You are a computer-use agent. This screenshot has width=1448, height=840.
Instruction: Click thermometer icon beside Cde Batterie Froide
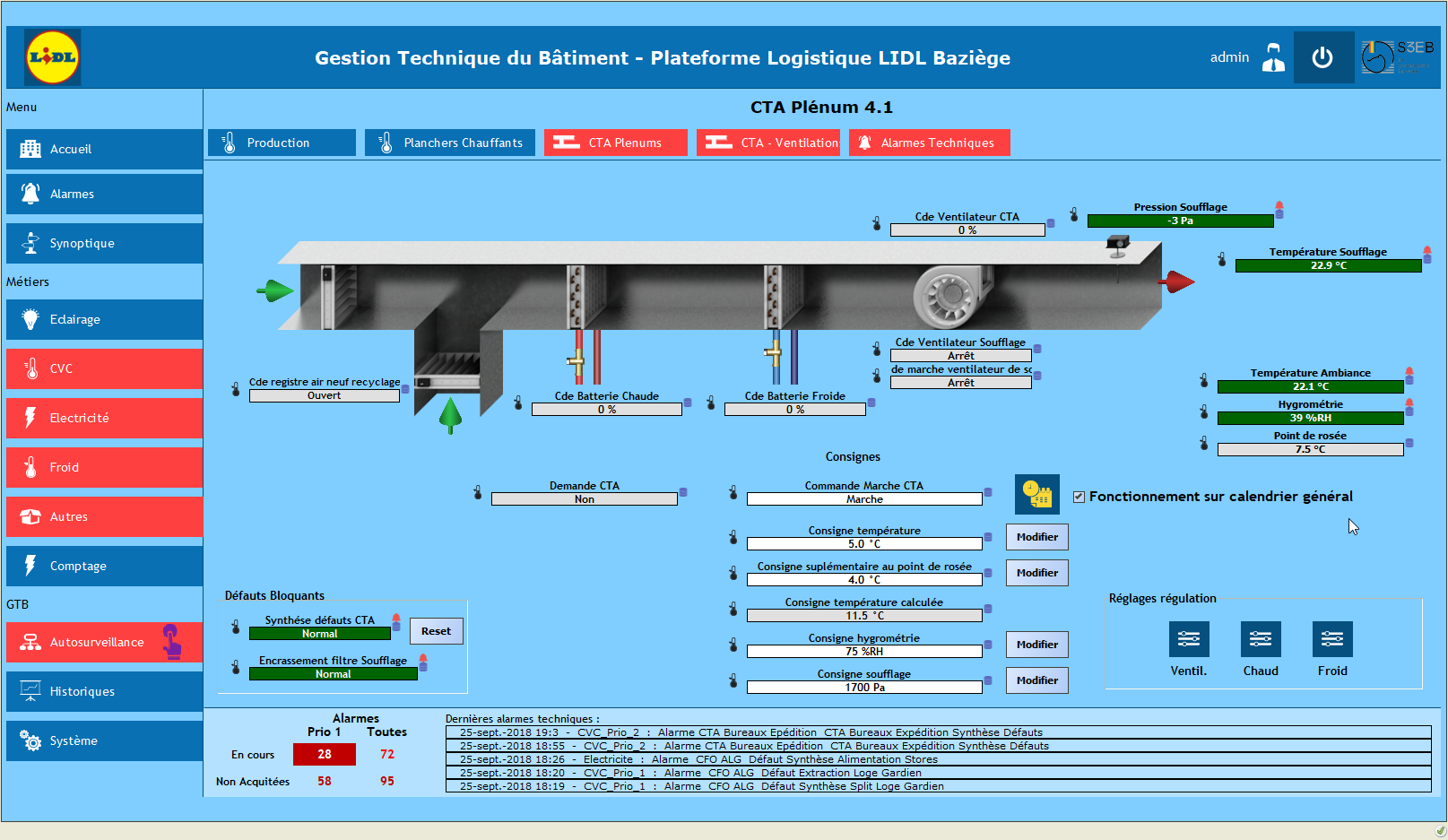(x=711, y=403)
